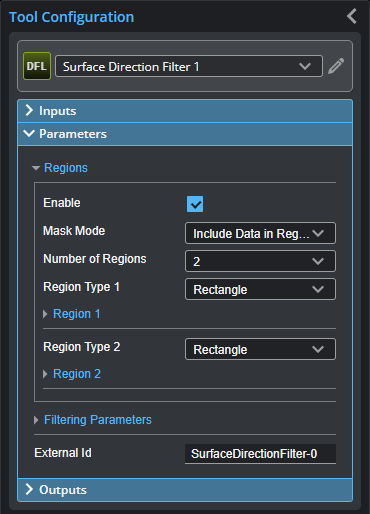Click the pencil rename icon

pos(336,66)
